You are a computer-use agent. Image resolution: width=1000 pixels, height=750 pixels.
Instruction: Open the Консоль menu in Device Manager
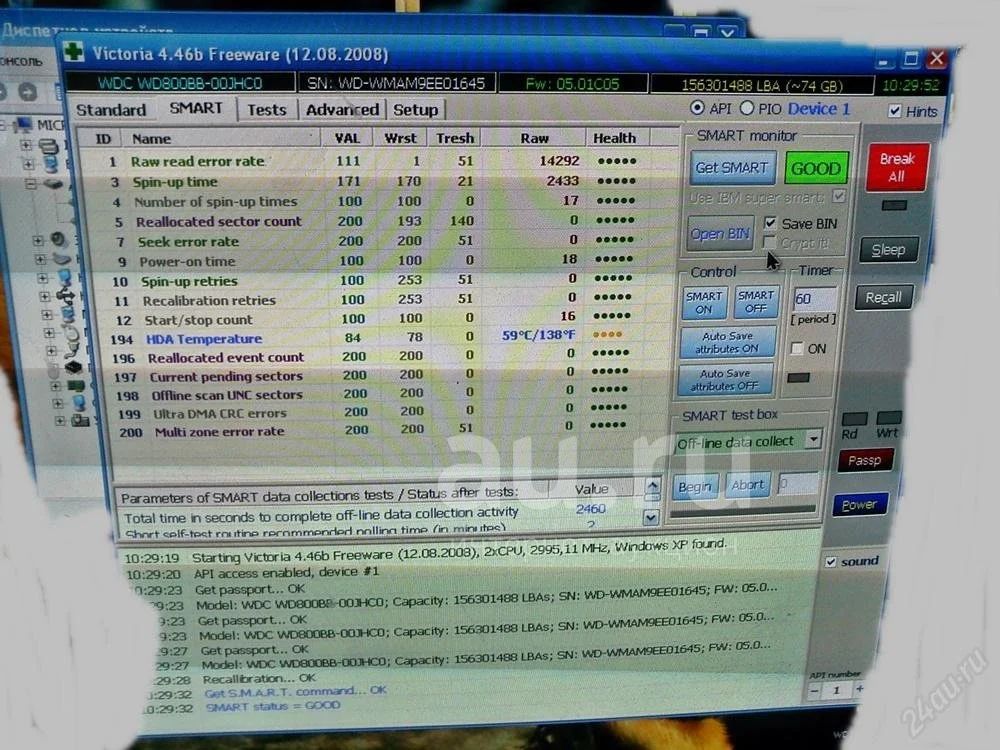coord(21,62)
